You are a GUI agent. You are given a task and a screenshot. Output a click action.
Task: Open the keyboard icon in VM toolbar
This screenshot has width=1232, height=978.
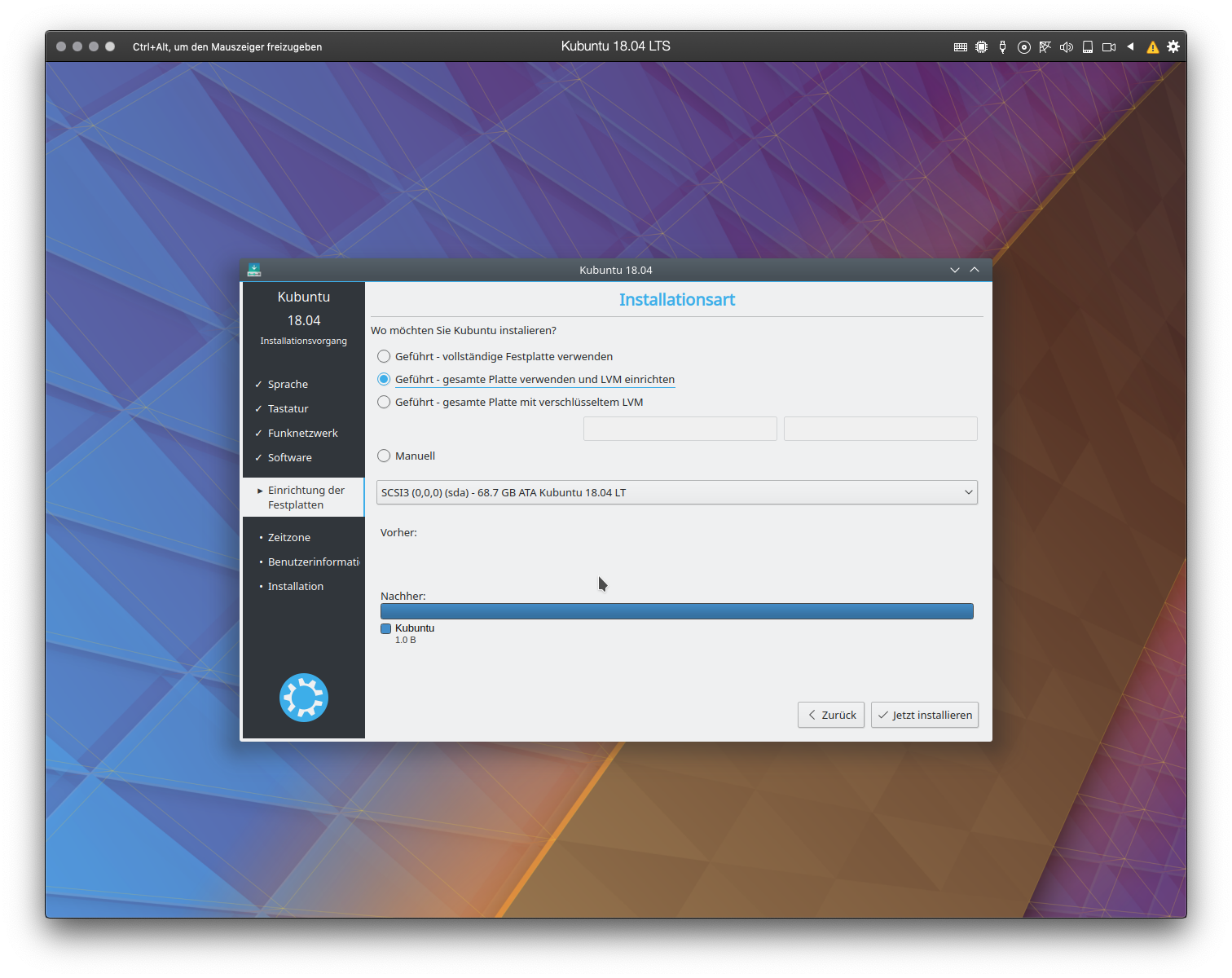(x=961, y=47)
